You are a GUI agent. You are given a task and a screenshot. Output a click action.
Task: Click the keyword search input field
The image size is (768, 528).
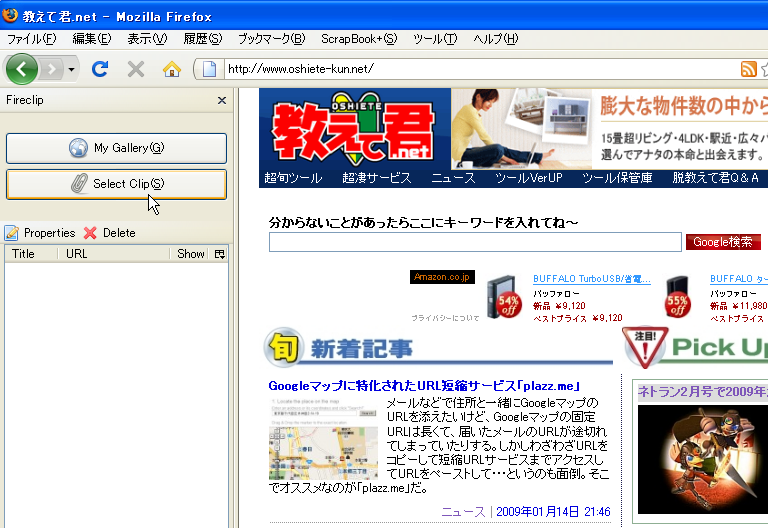point(475,242)
